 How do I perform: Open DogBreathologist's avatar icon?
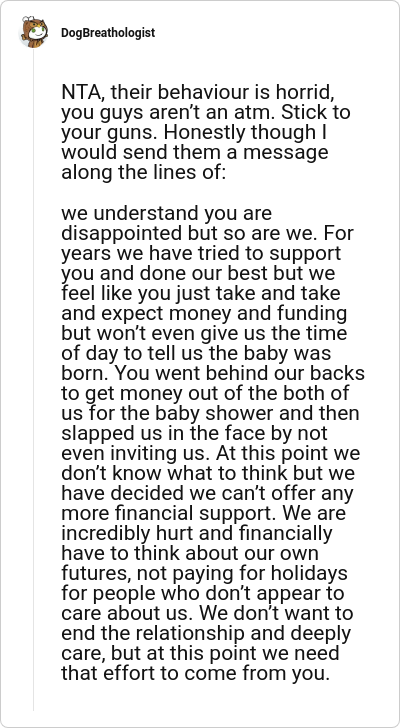(x=33, y=32)
